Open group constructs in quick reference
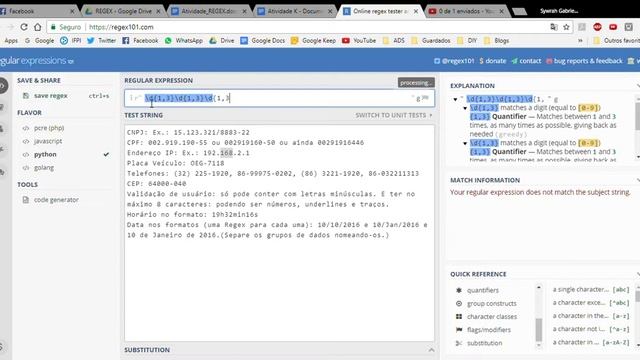 point(492,303)
